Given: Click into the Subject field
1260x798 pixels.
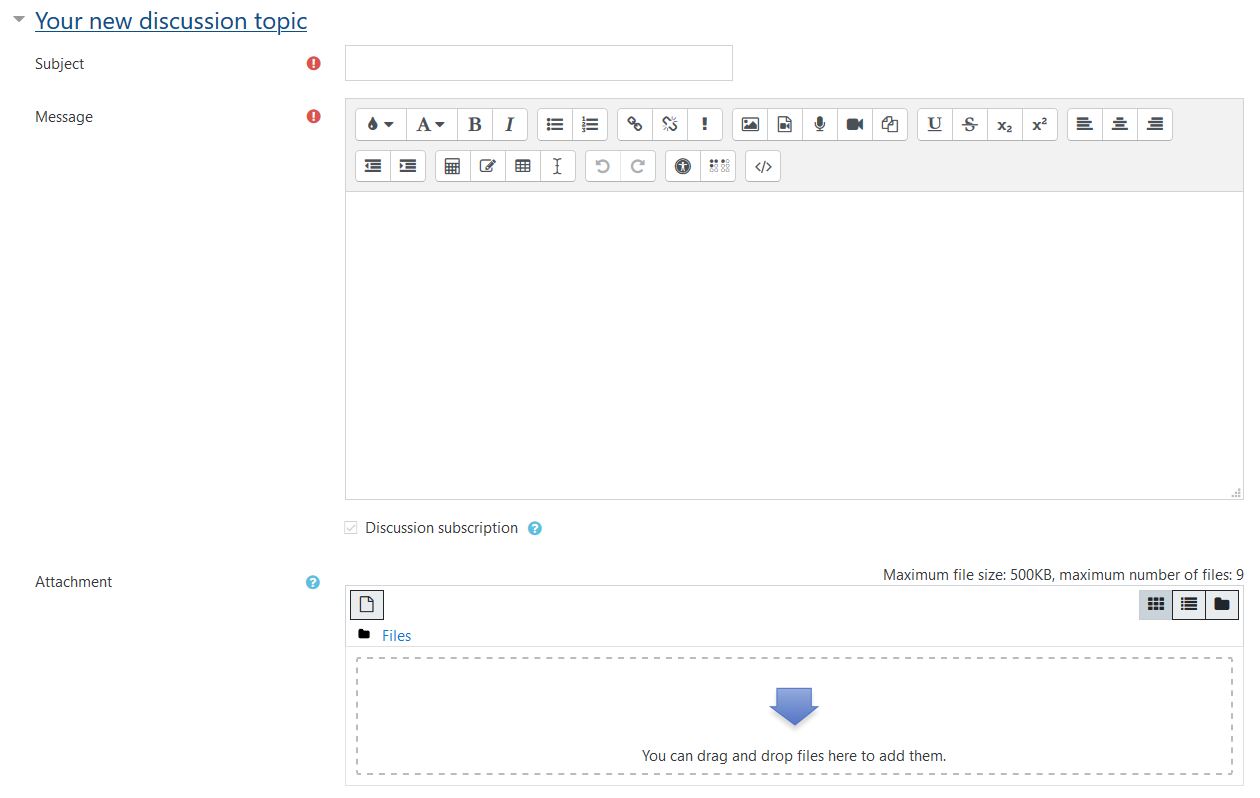Looking at the screenshot, I should (539, 63).
